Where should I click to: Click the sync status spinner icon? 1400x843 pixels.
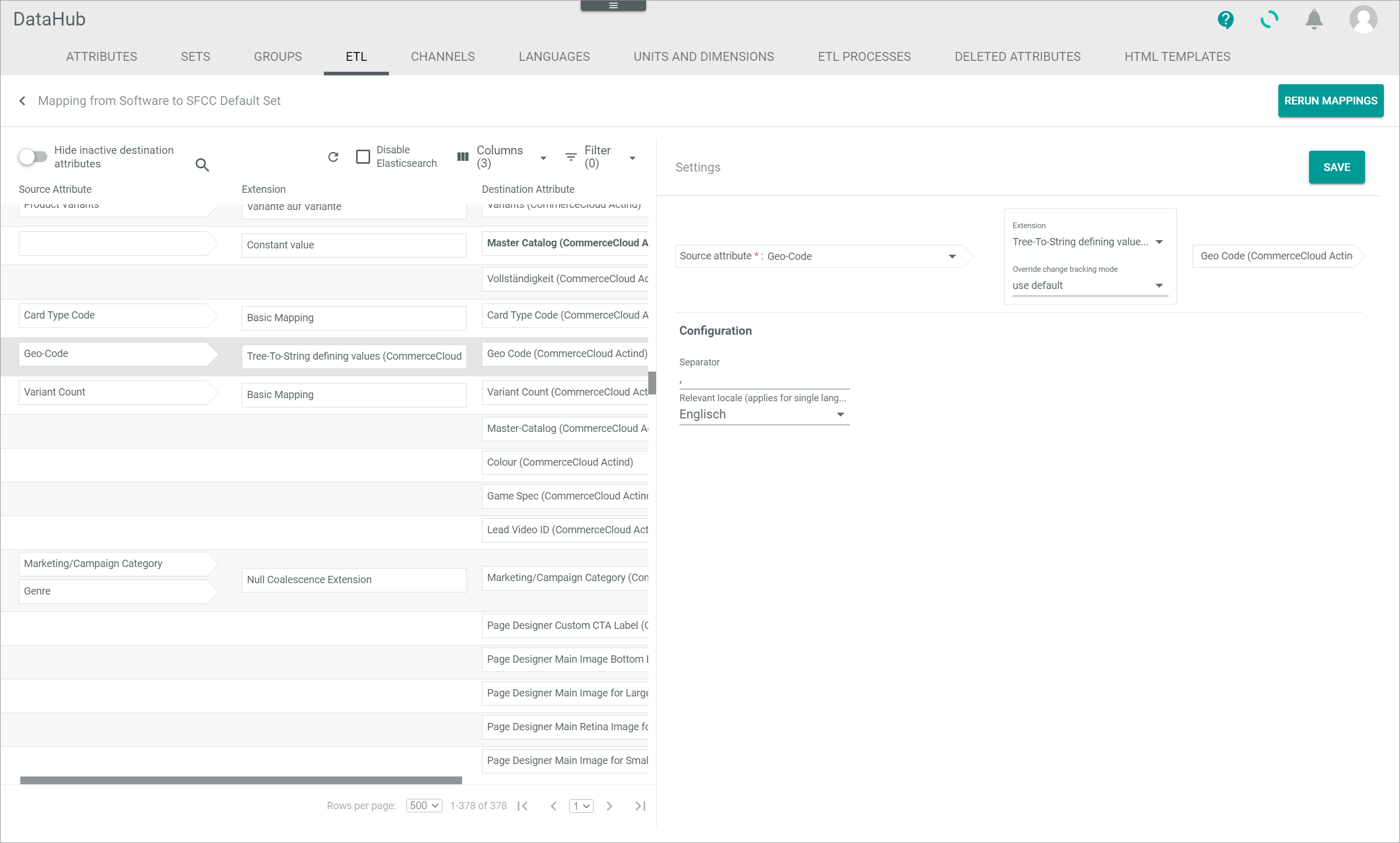(x=1270, y=20)
